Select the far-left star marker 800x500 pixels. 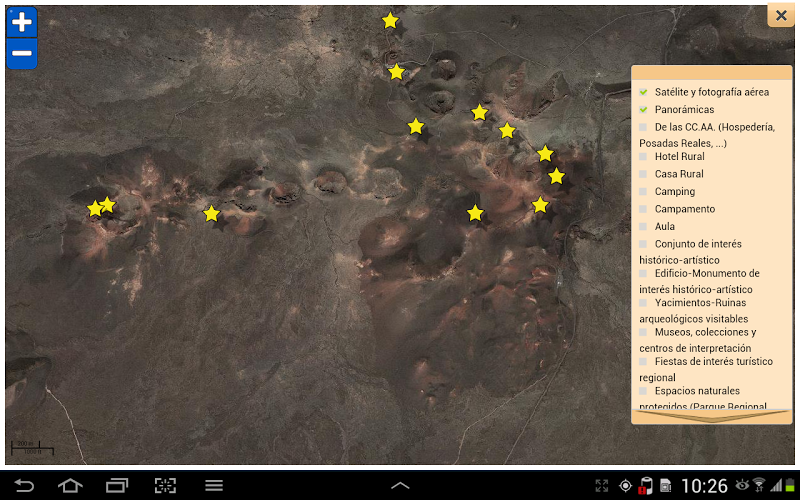tap(95, 209)
